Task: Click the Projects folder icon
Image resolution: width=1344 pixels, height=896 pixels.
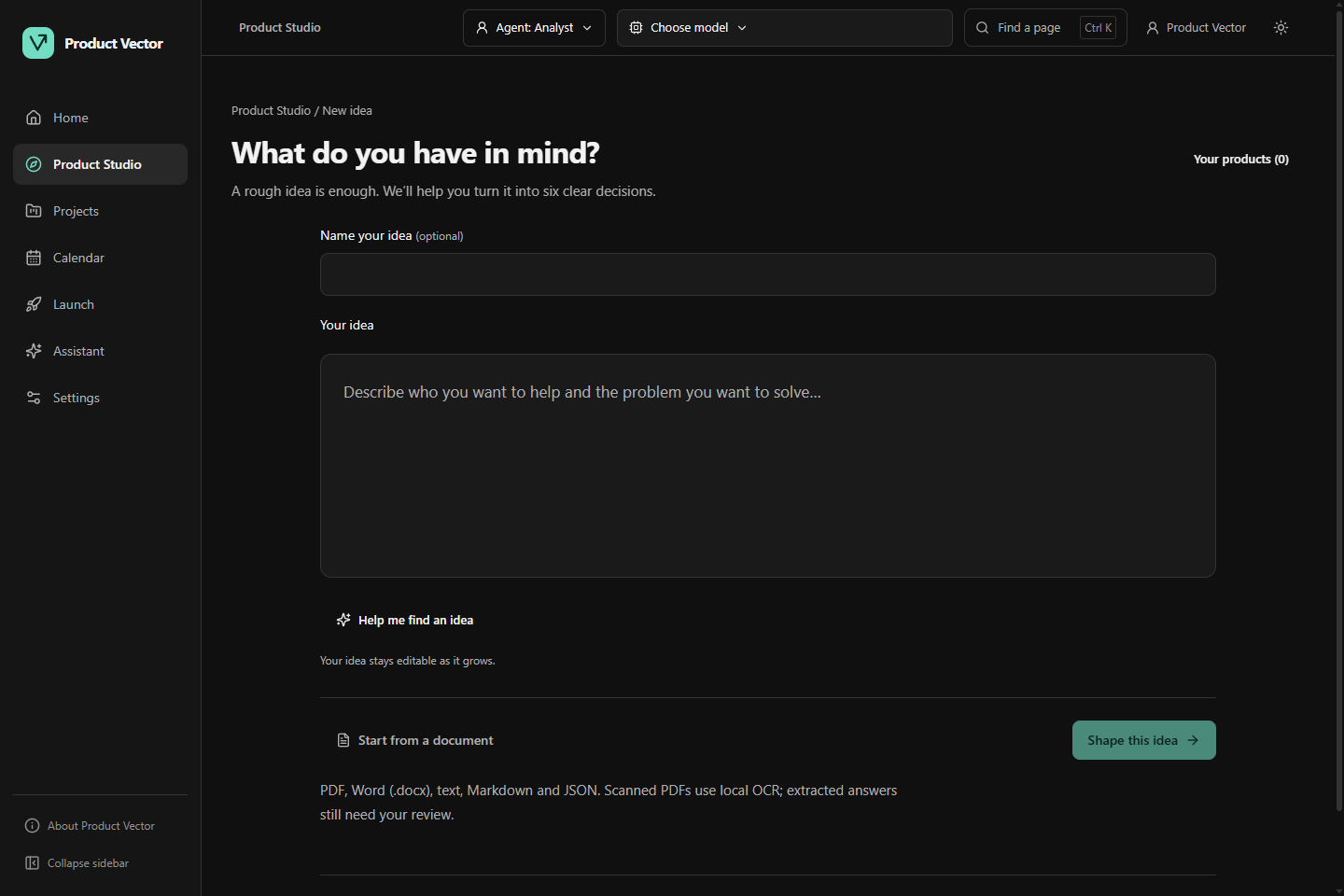Action: tap(34, 211)
